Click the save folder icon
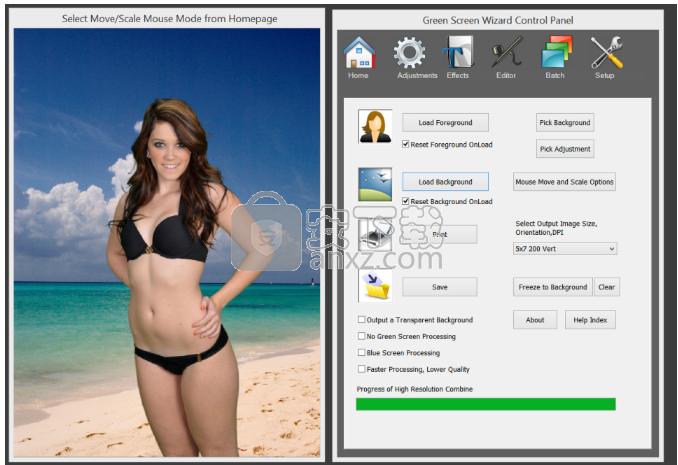The height and width of the screenshot is (465, 678). [375, 286]
